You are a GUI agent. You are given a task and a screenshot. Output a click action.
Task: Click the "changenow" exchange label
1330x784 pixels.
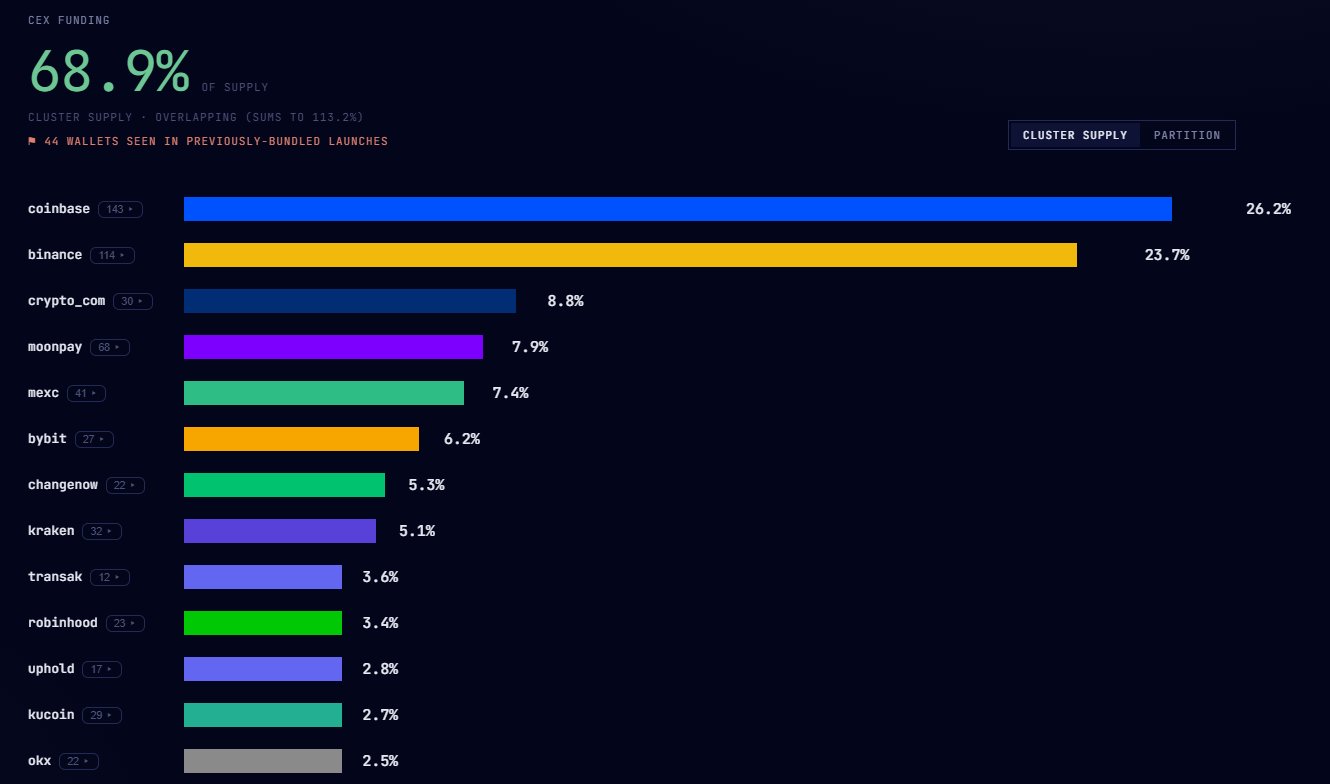click(63, 486)
